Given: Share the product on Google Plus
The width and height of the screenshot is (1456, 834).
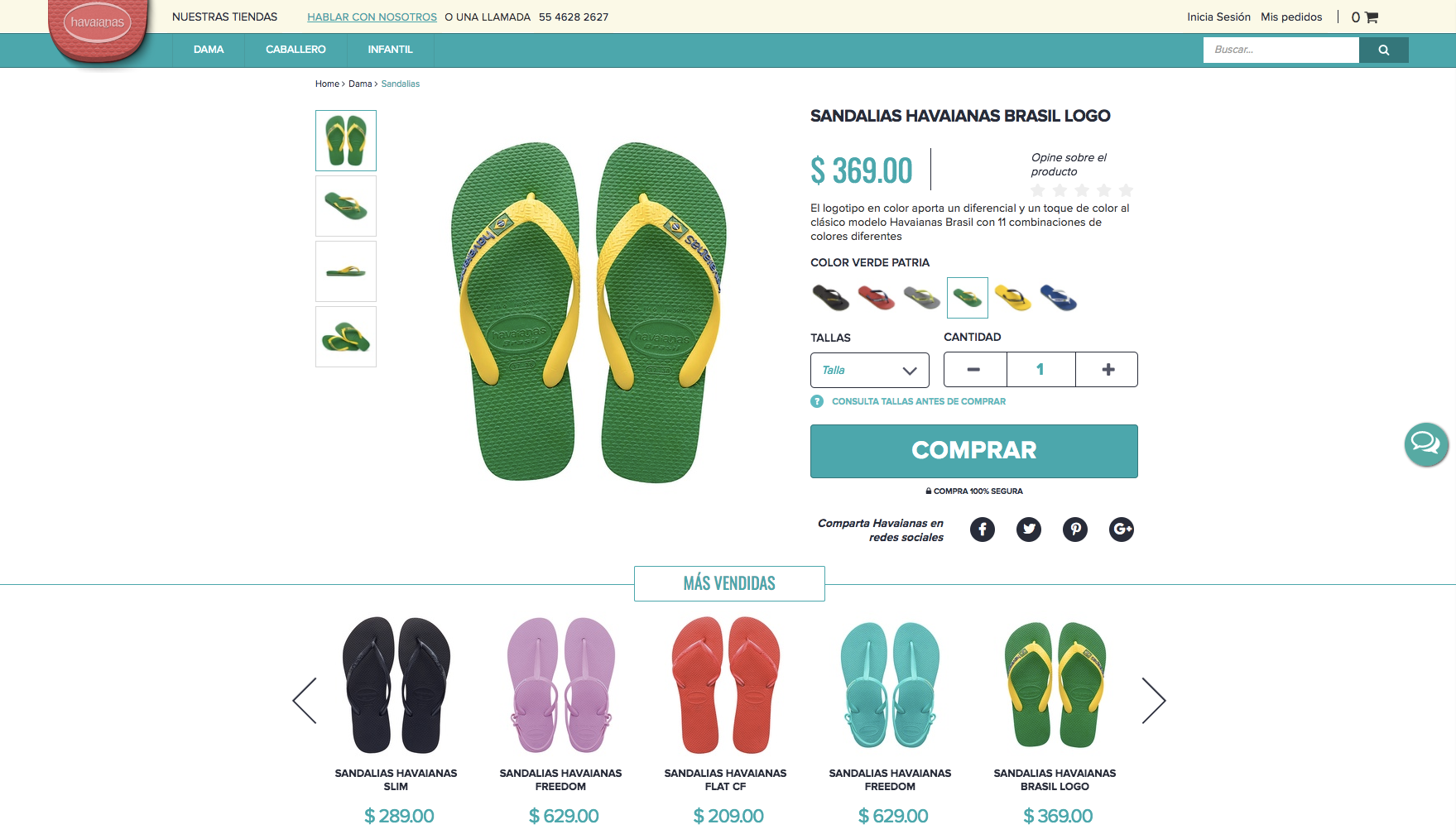Looking at the screenshot, I should pyautogui.click(x=1122, y=530).
